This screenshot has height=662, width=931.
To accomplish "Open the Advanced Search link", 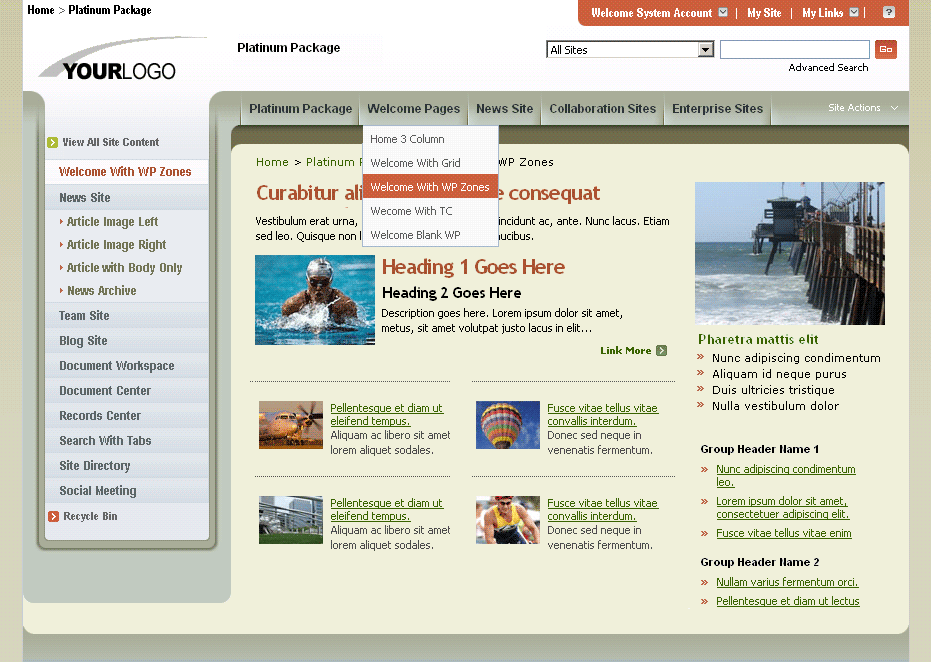I will 828,67.
